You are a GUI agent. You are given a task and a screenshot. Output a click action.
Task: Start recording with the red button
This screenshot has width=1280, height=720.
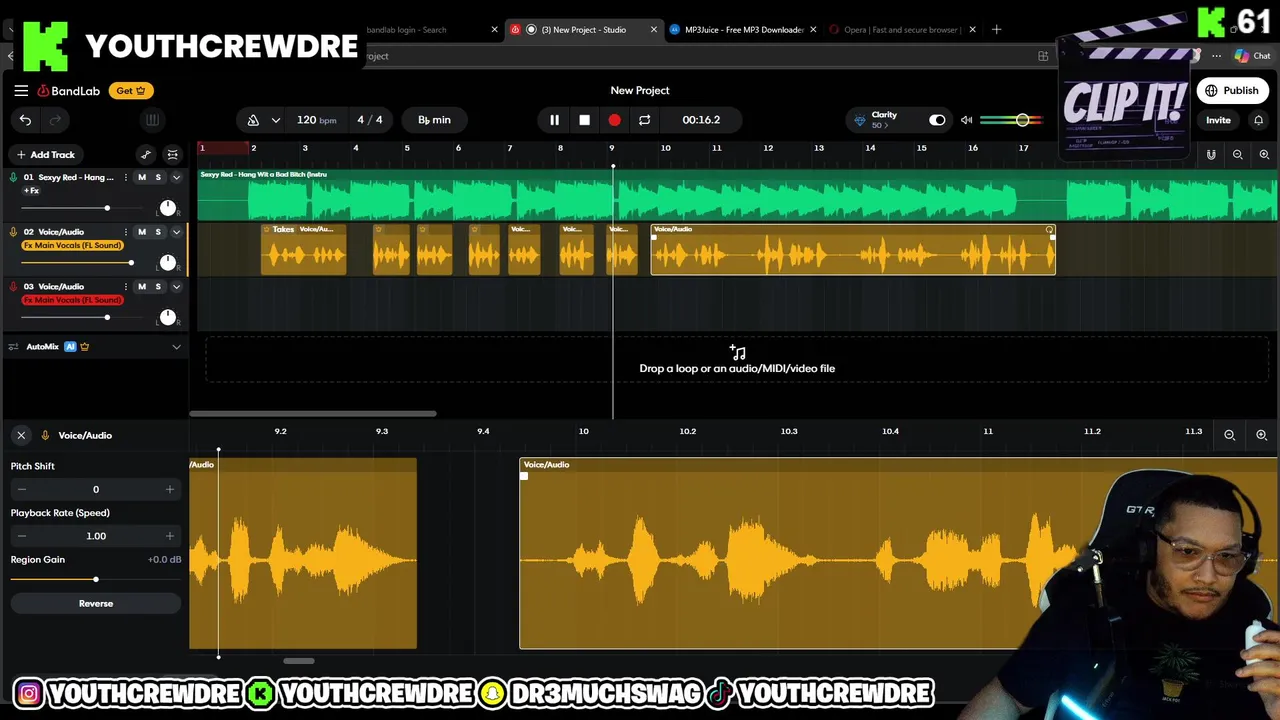pyautogui.click(x=614, y=120)
